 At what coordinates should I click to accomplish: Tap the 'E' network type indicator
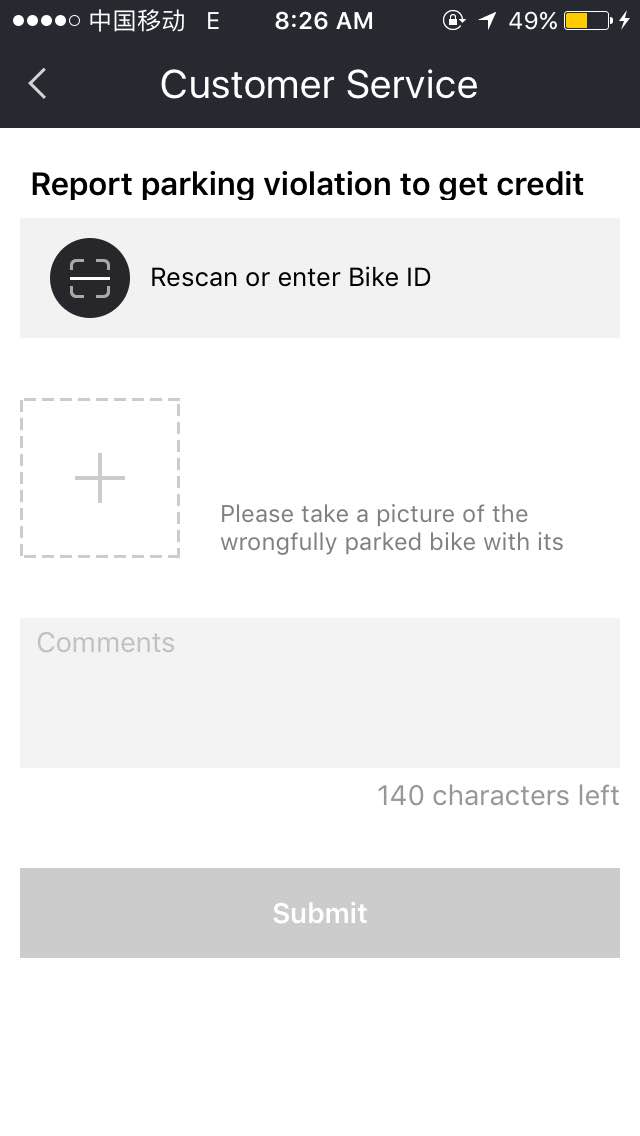tap(213, 21)
